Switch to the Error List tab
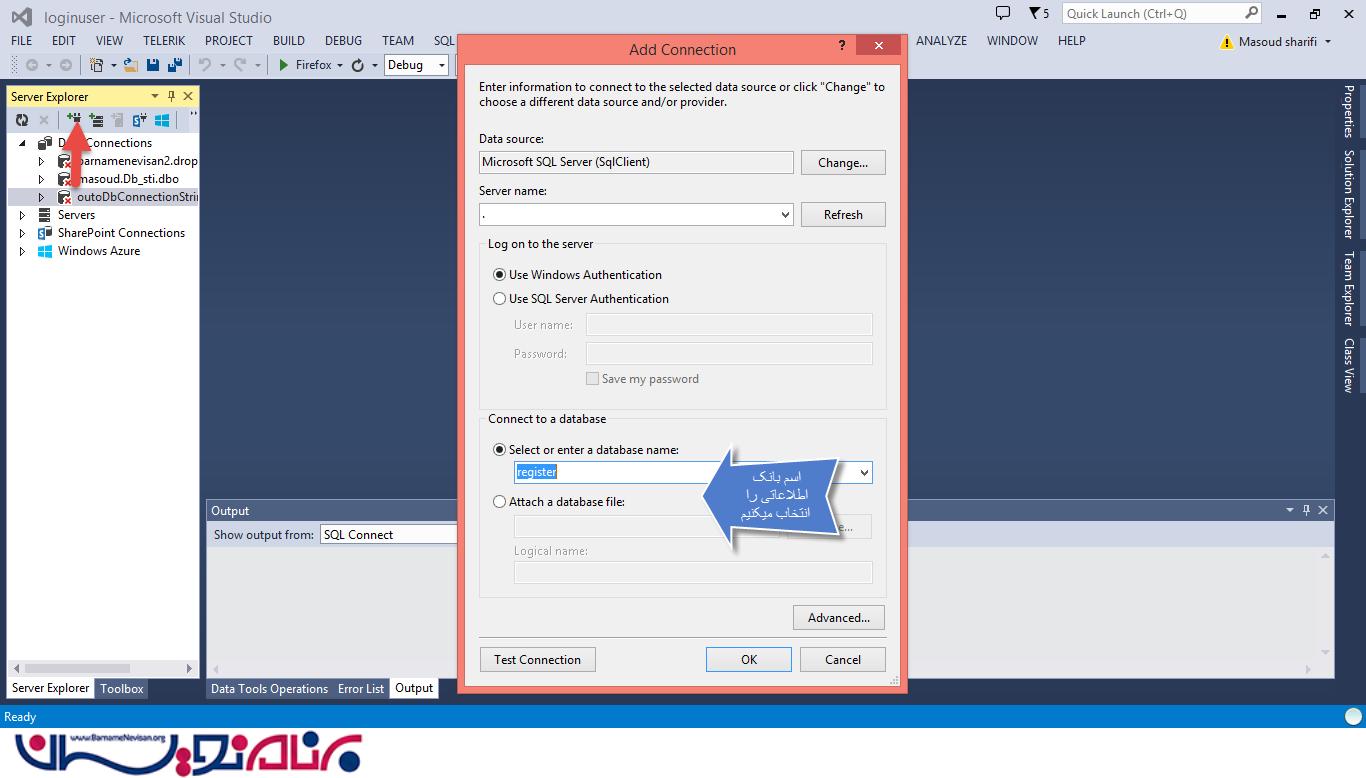This screenshot has height=778, width=1366. [x=360, y=689]
